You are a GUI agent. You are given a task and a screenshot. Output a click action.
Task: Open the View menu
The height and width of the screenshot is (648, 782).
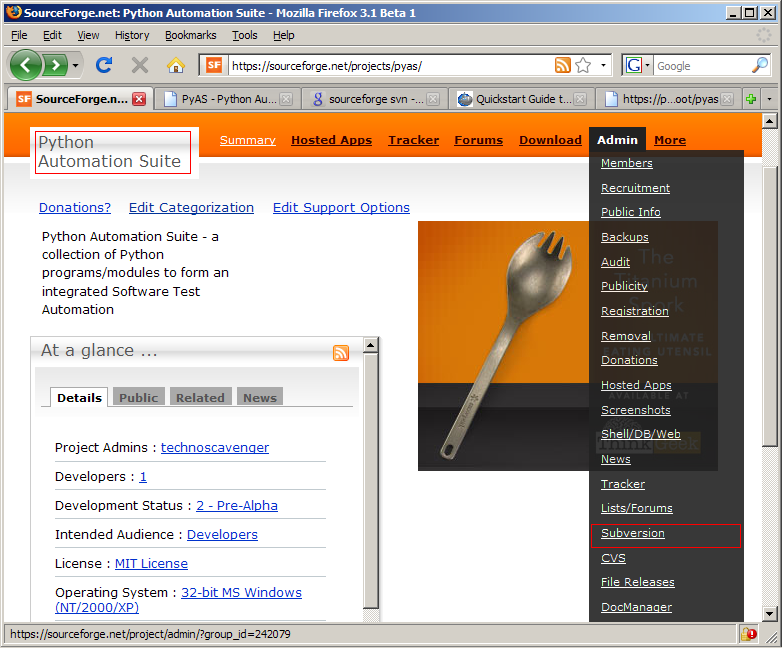point(88,35)
